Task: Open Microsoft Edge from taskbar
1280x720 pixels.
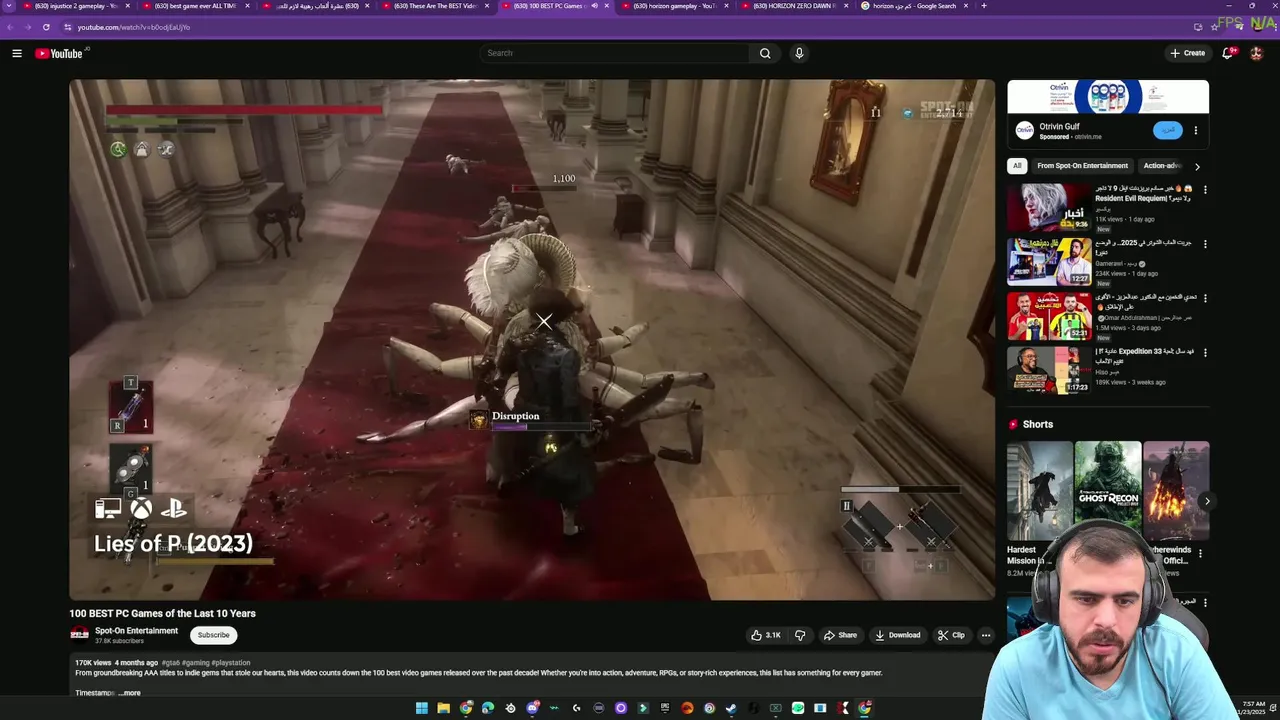Action: 488,708
